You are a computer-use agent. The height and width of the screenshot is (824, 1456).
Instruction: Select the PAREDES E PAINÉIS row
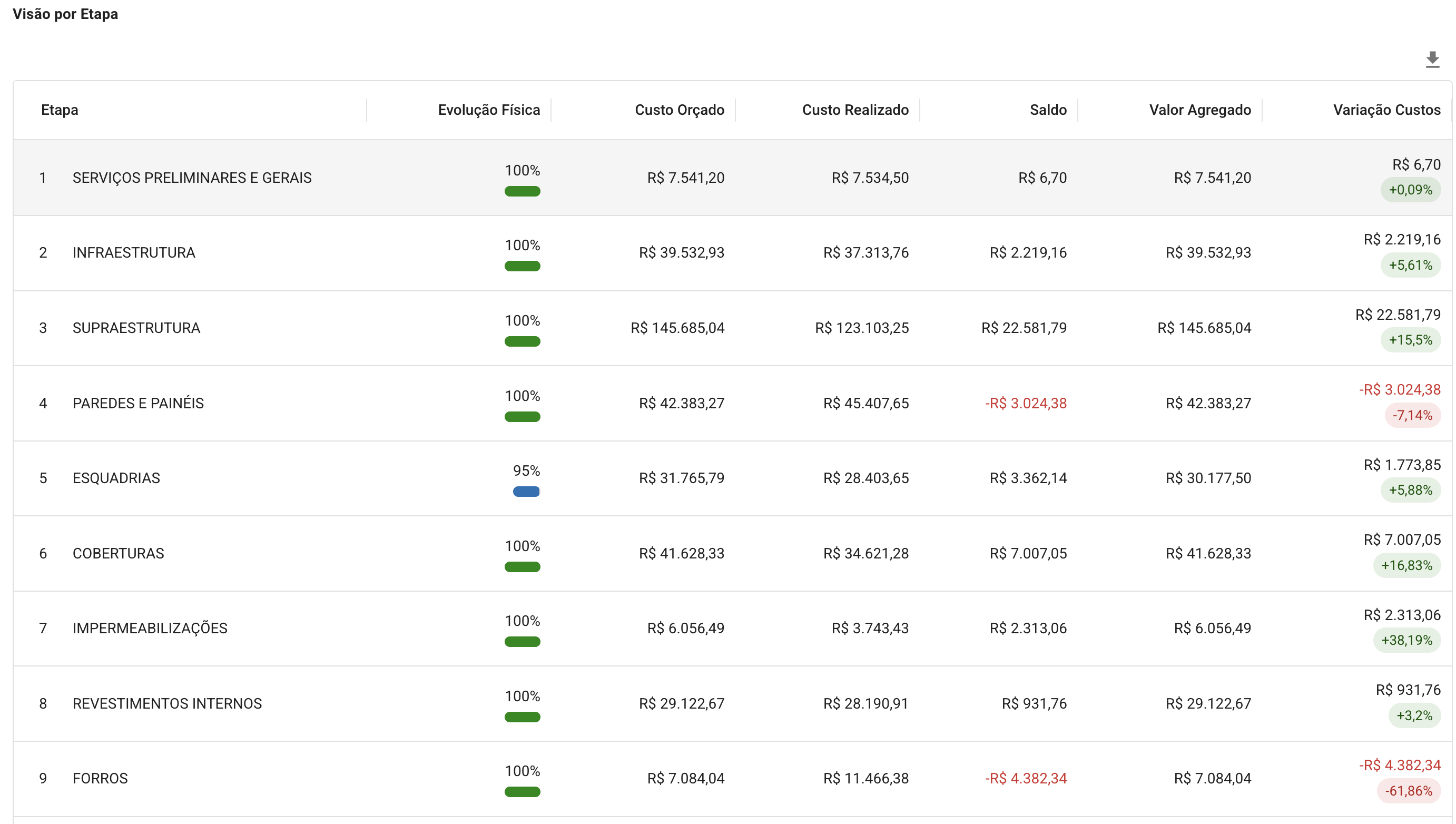pos(733,403)
